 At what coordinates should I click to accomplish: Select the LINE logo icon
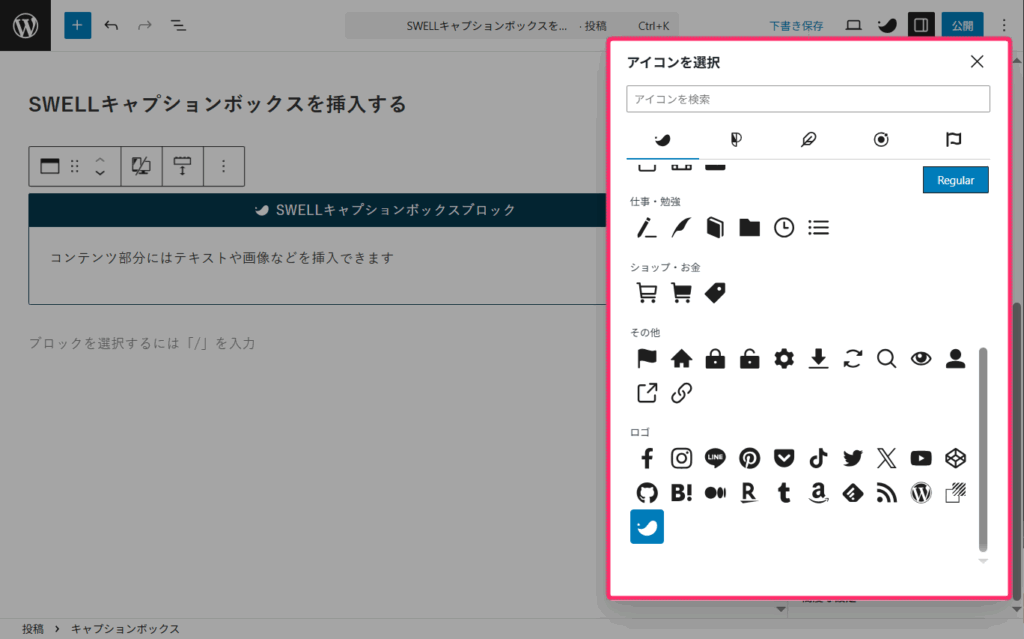pos(715,458)
